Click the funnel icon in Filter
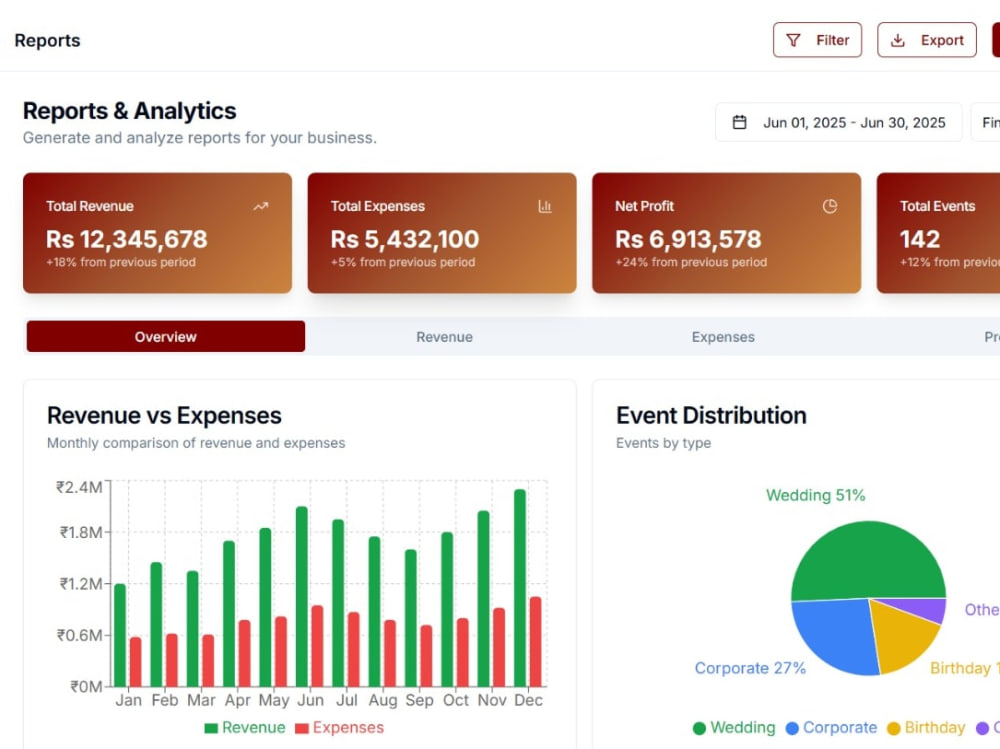This screenshot has width=1000, height=749. pyautogui.click(x=793, y=40)
